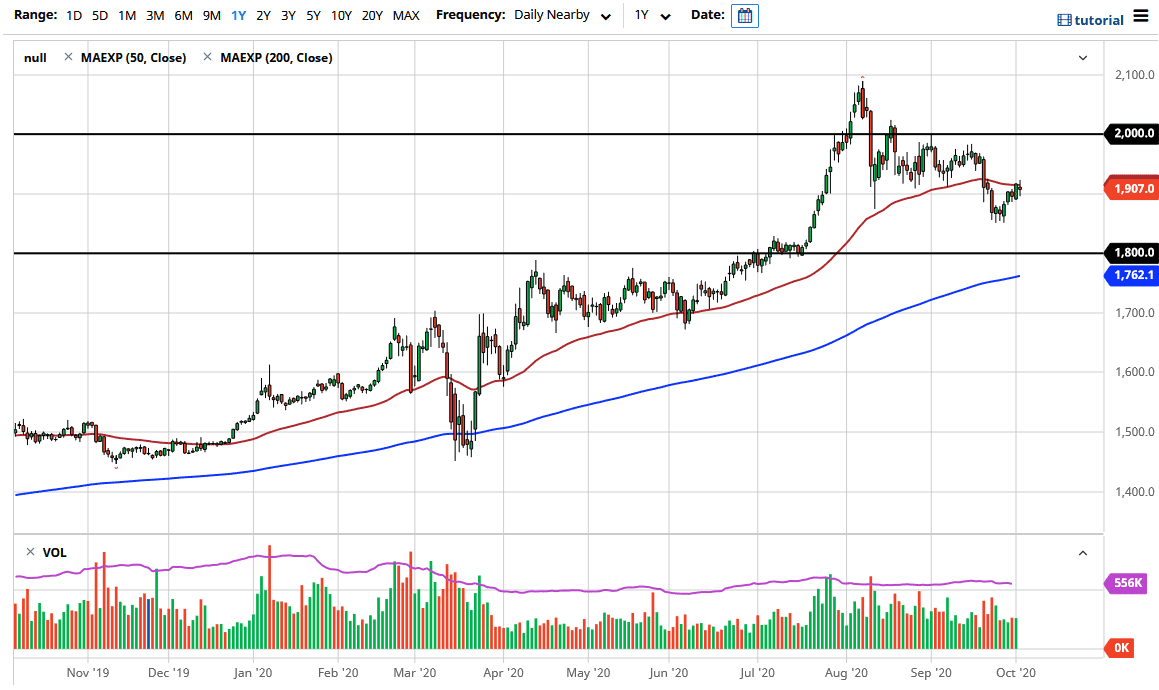Click the tutorial video icon

1064,20
